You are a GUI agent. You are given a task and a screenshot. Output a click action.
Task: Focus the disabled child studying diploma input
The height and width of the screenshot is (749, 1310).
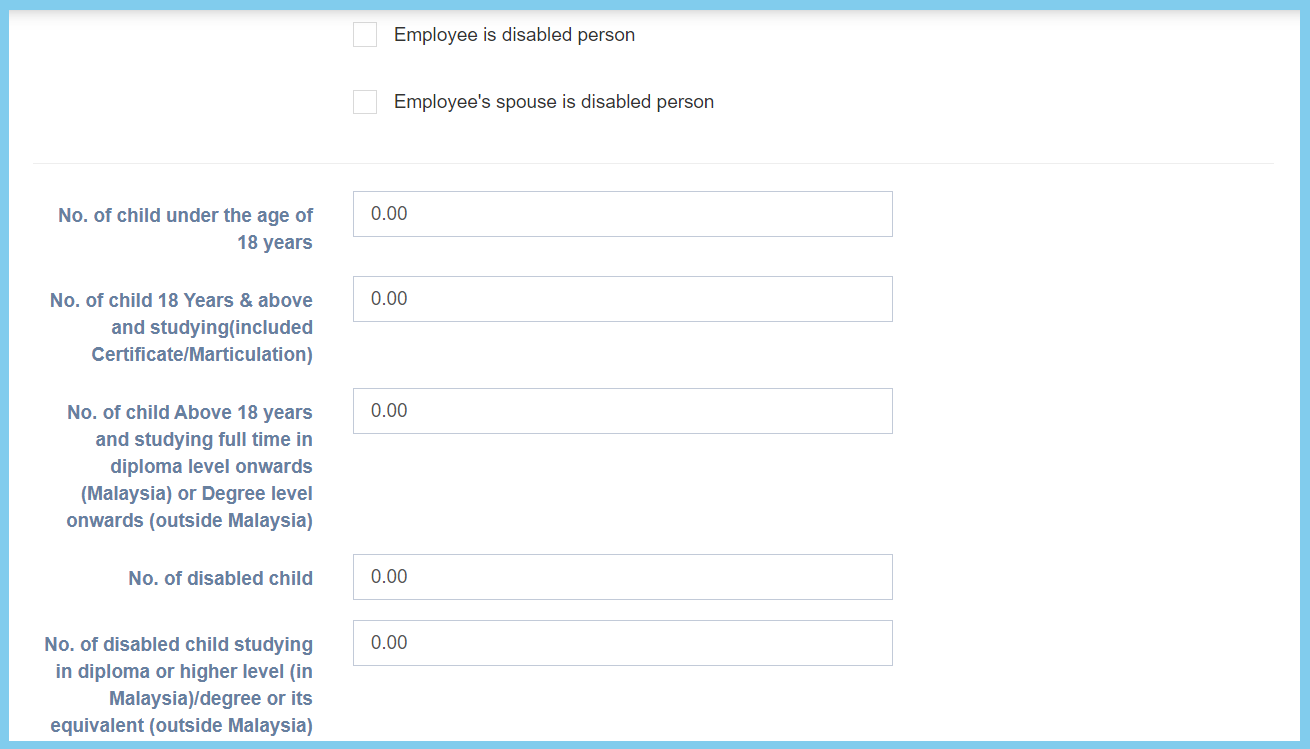[622, 643]
